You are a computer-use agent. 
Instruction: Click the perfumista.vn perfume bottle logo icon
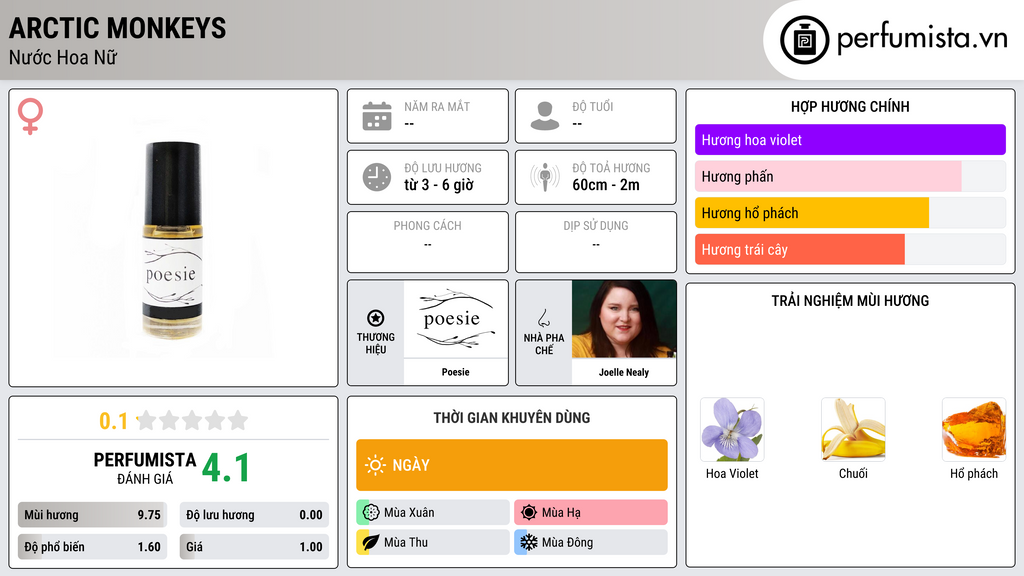[x=804, y=40]
